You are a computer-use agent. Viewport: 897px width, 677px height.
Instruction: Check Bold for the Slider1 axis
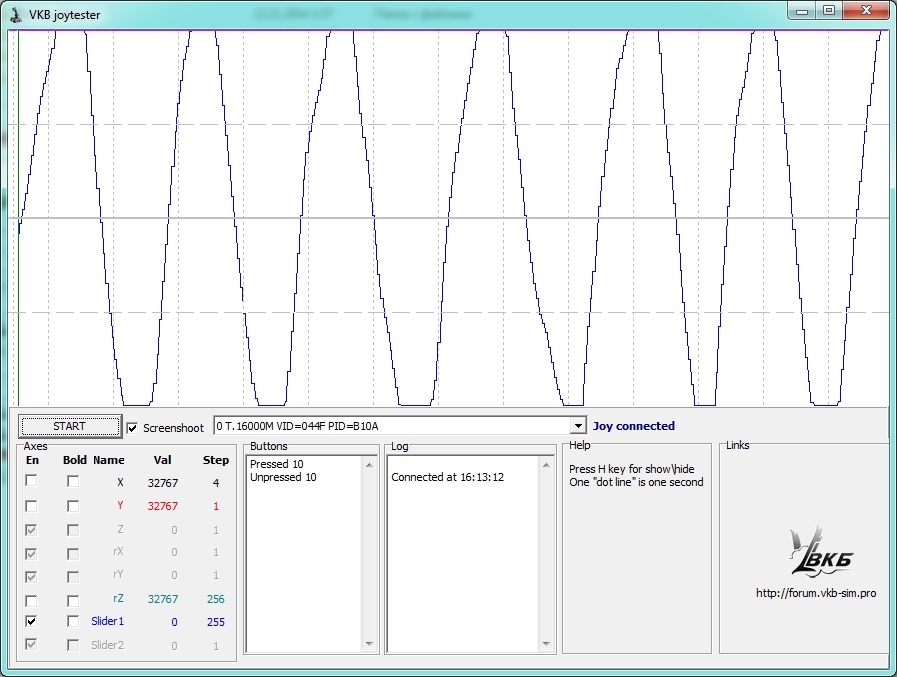pos(73,622)
